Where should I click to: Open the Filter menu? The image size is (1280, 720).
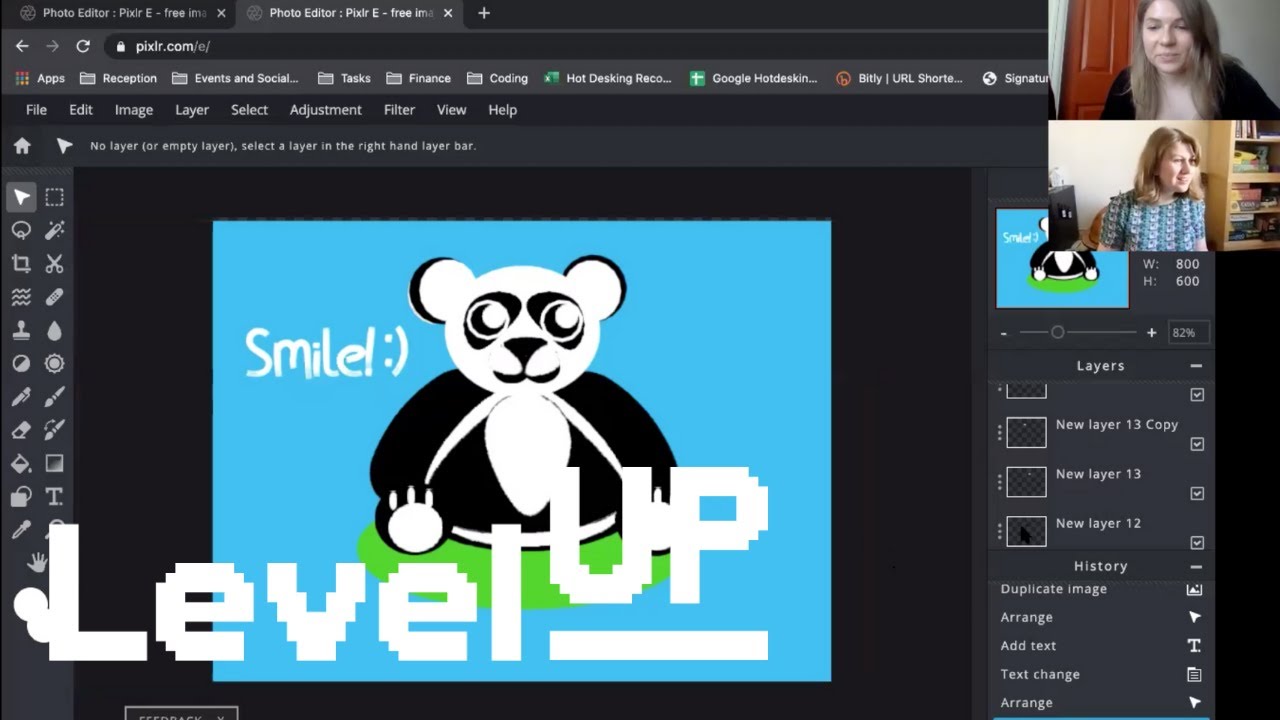(x=399, y=110)
